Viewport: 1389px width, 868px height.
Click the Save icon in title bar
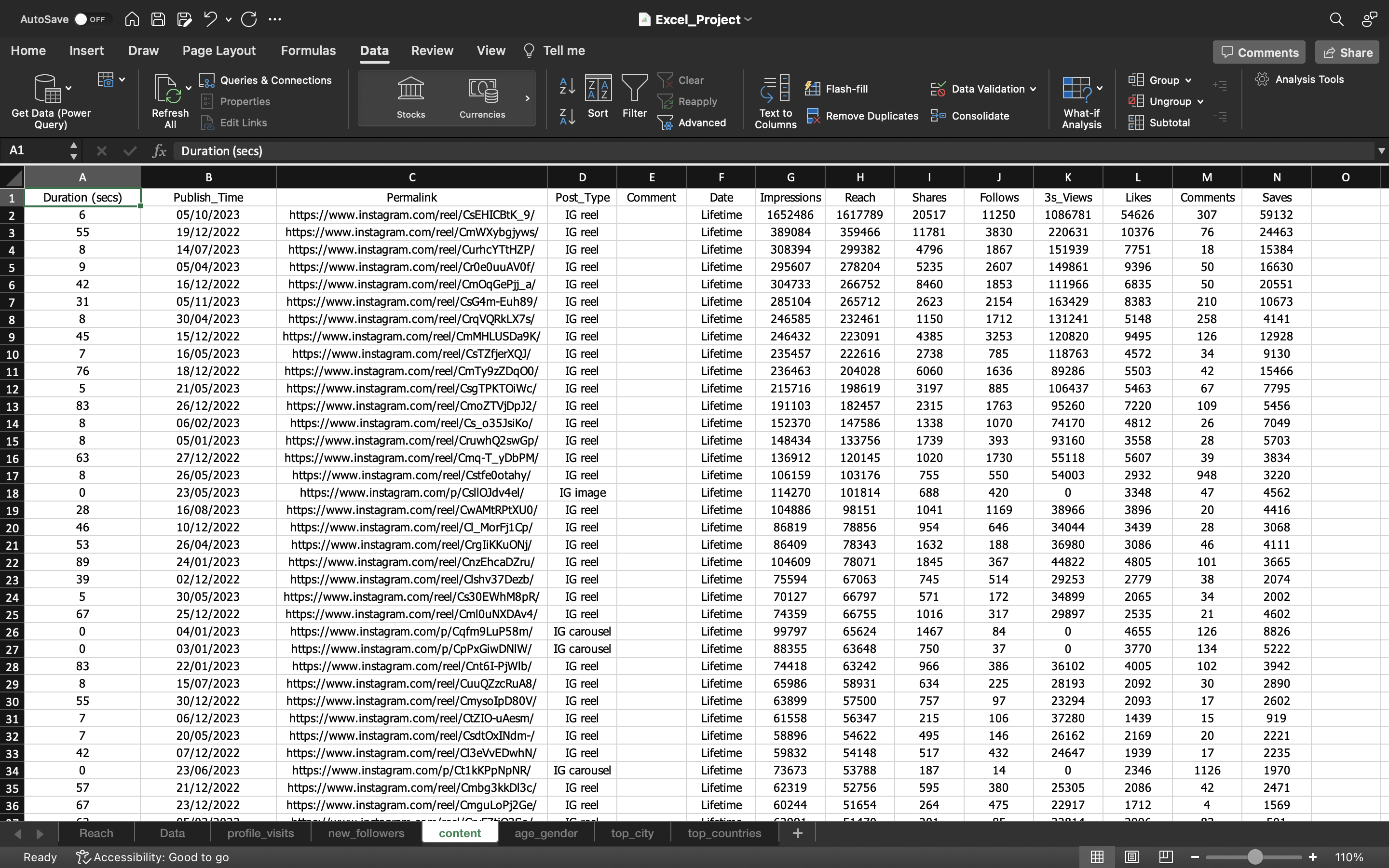click(x=158, y=19)
